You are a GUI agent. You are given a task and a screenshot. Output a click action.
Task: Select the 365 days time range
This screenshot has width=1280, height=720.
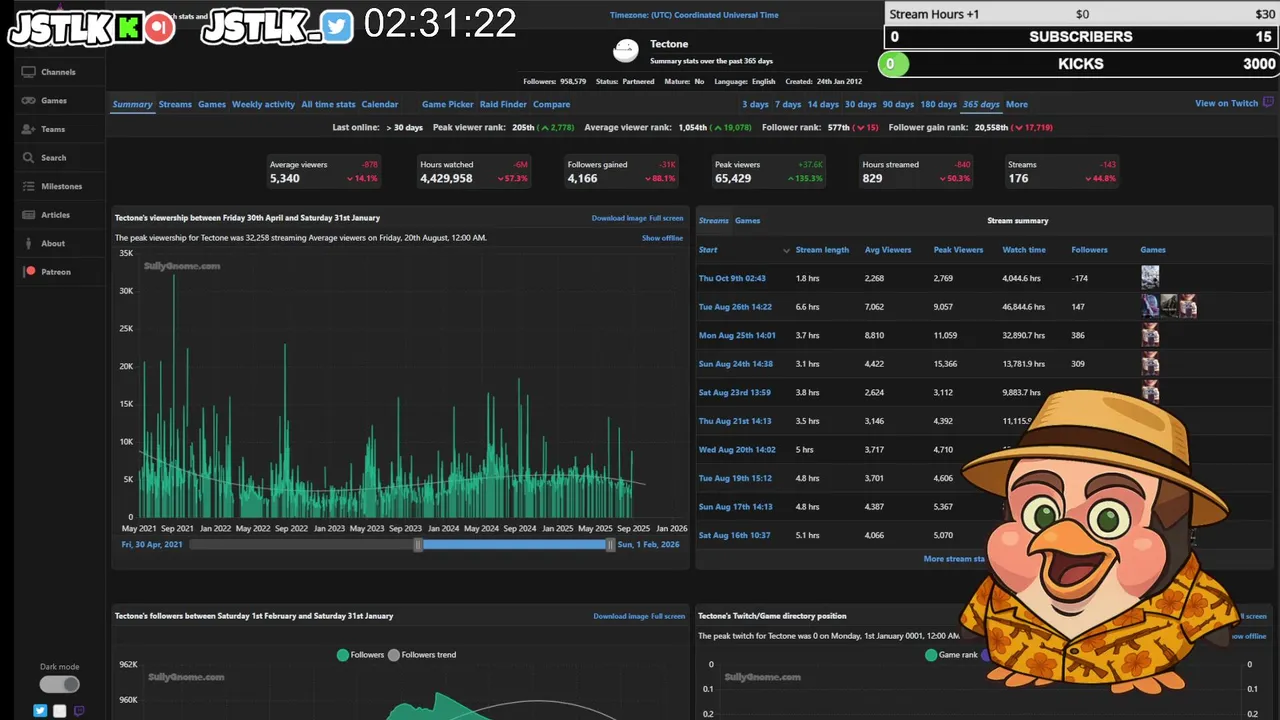tap(981, 104)
